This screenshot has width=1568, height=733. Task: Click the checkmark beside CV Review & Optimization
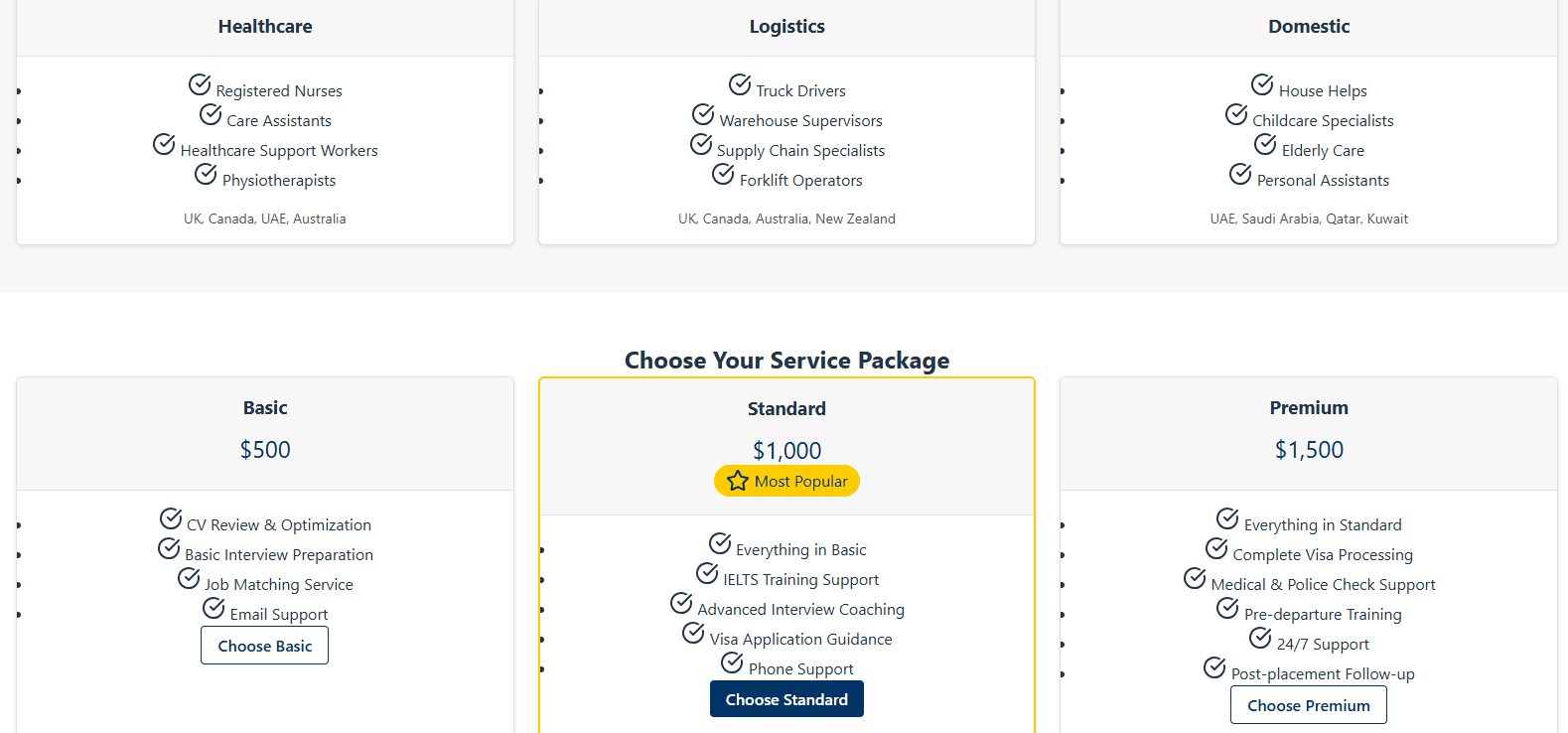(x=170, y=518)
